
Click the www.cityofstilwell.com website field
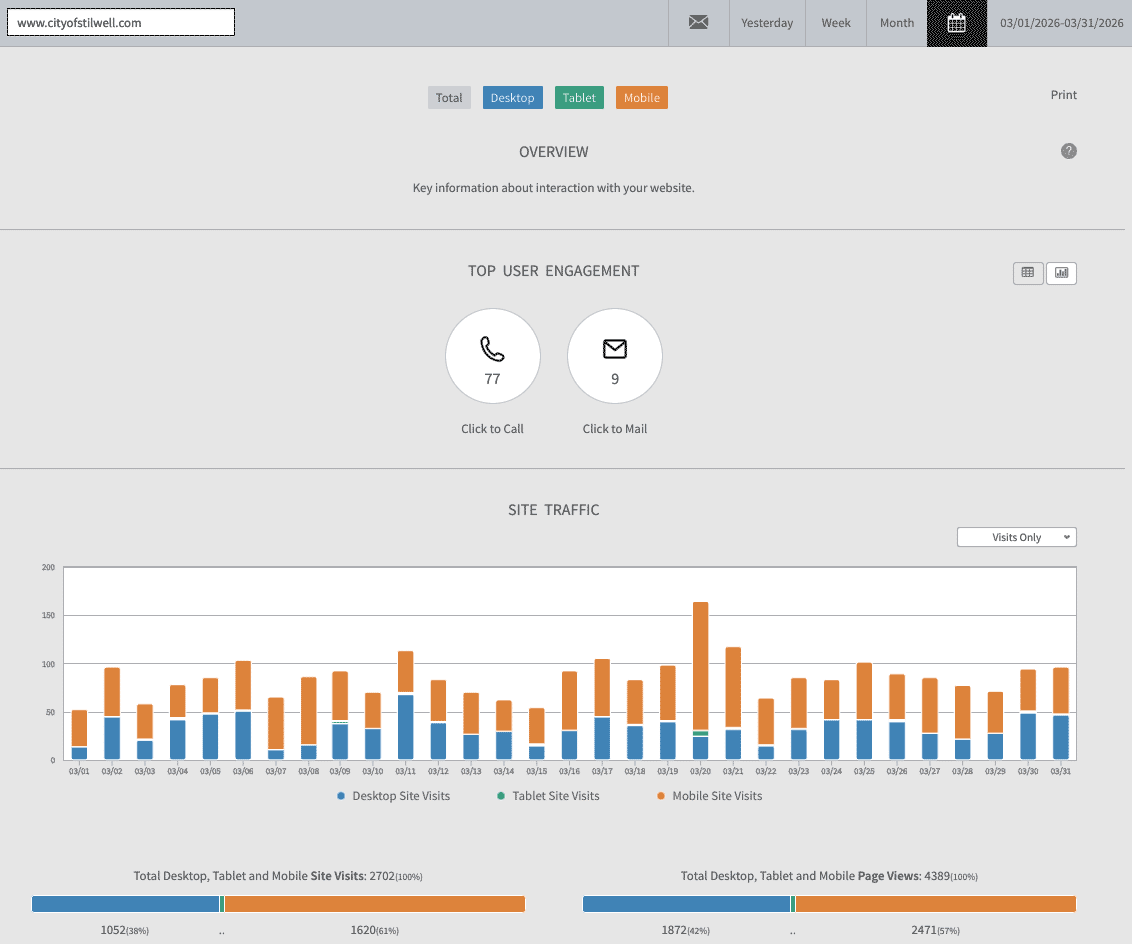tap(121, 22)
